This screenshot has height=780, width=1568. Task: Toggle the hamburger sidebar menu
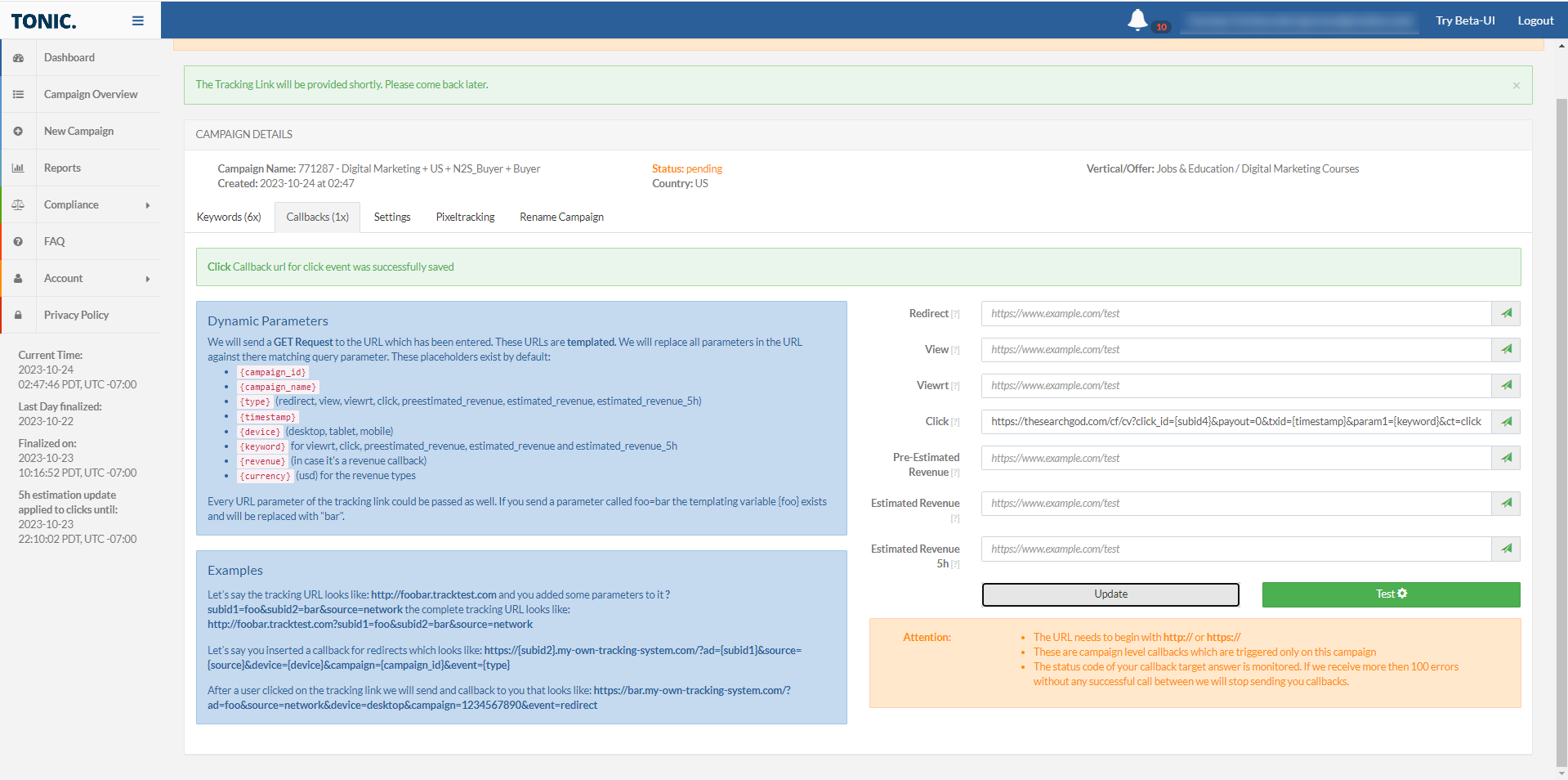[137, 20]
